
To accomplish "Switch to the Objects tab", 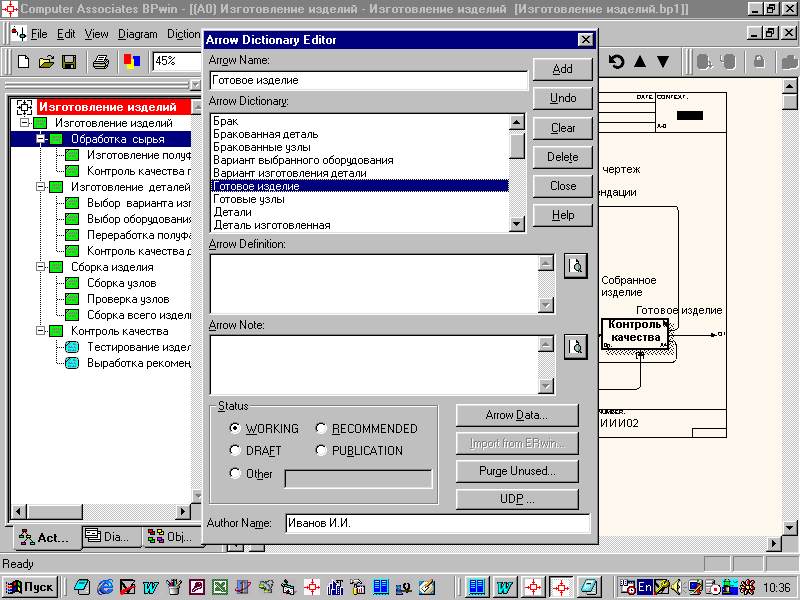I will click(x=171, y=536).
